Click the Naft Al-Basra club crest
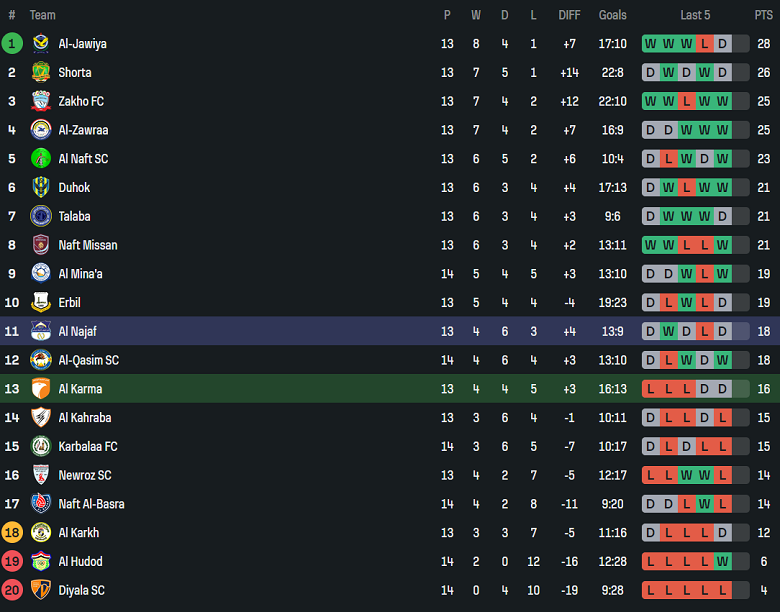Viewport: 780px width, 612px height. (x=41, y=504)
